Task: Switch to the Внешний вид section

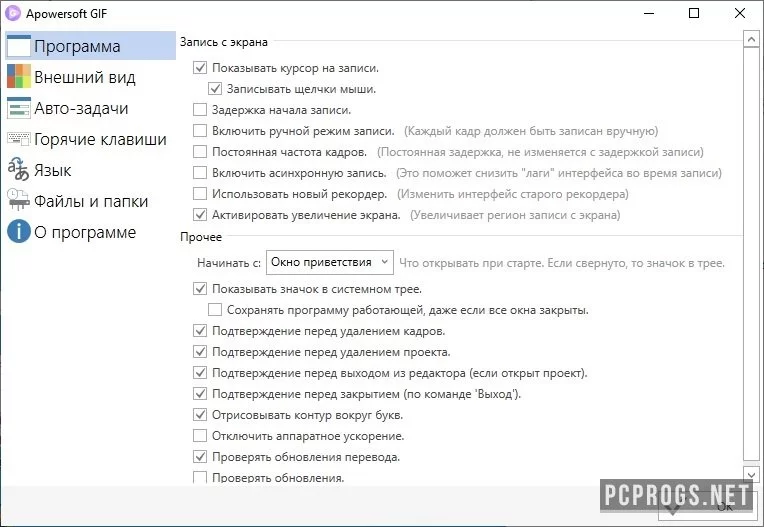Action: (x=85, y=77)
